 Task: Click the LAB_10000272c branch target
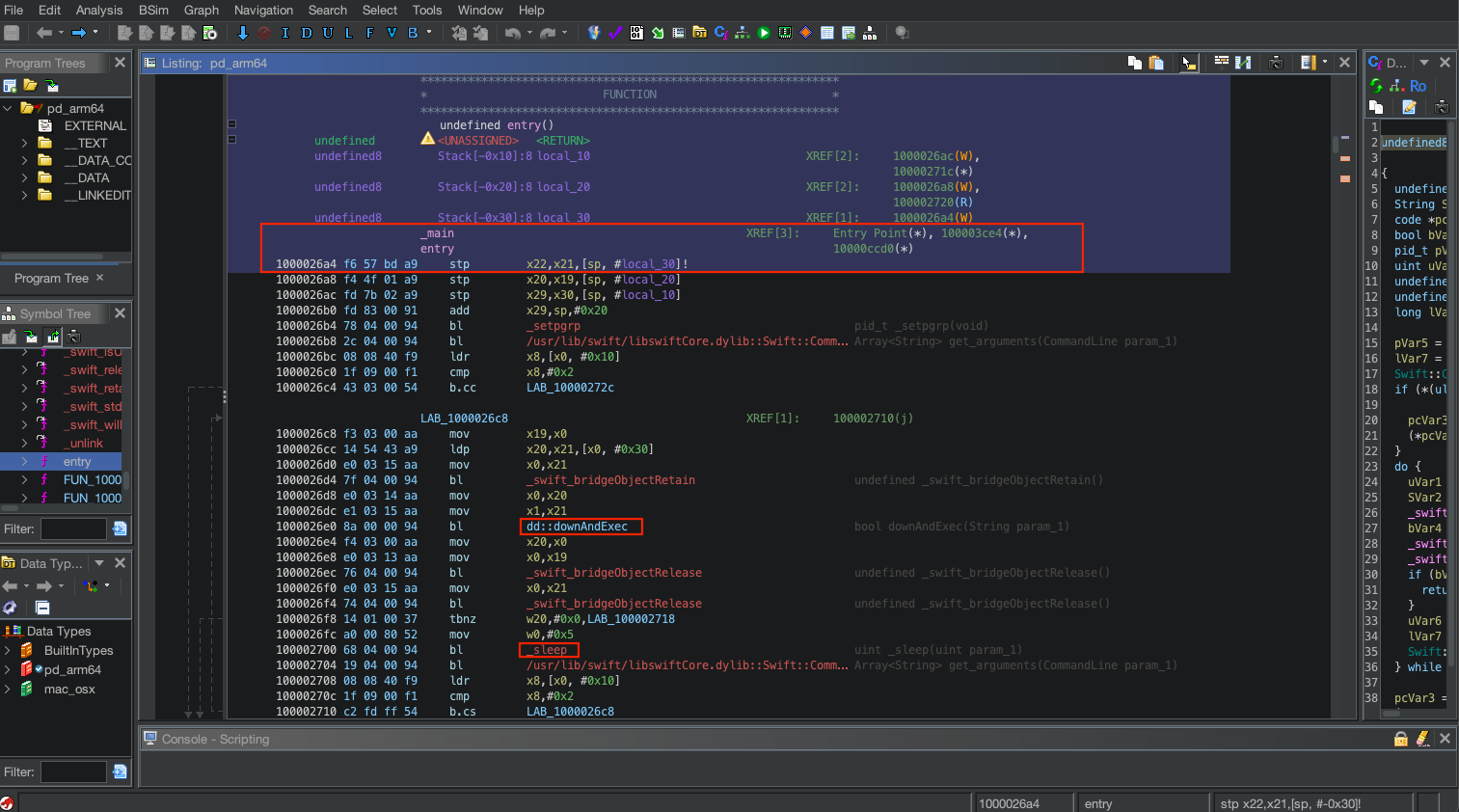point(570,388)
